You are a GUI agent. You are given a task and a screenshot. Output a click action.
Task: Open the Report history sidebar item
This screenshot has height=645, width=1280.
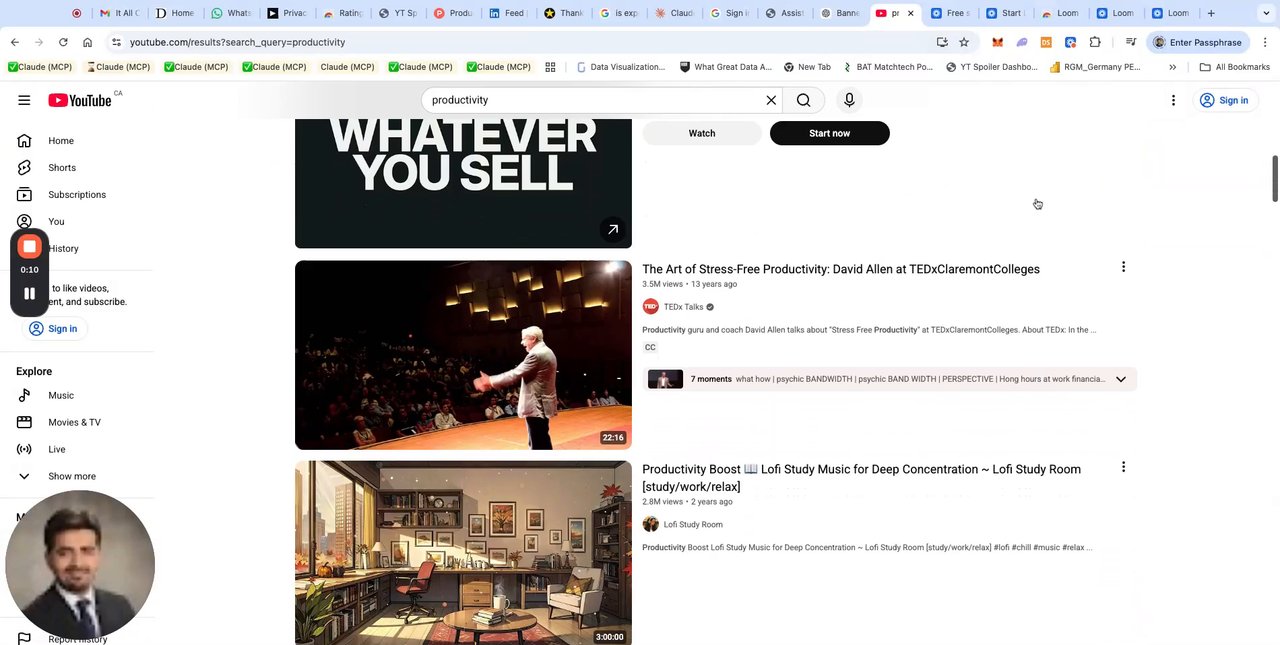pyautogui.click(x=78, y=639)
